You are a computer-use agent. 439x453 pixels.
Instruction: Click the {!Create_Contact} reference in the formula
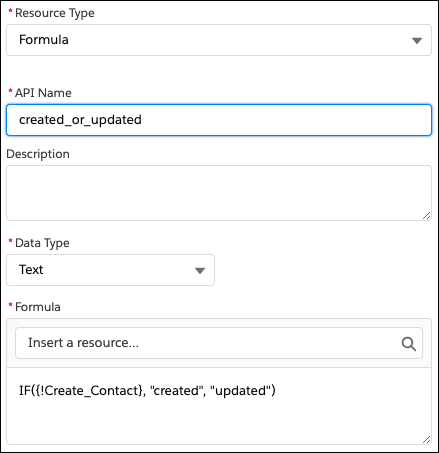pyautogui.click(x=89, y=391)
